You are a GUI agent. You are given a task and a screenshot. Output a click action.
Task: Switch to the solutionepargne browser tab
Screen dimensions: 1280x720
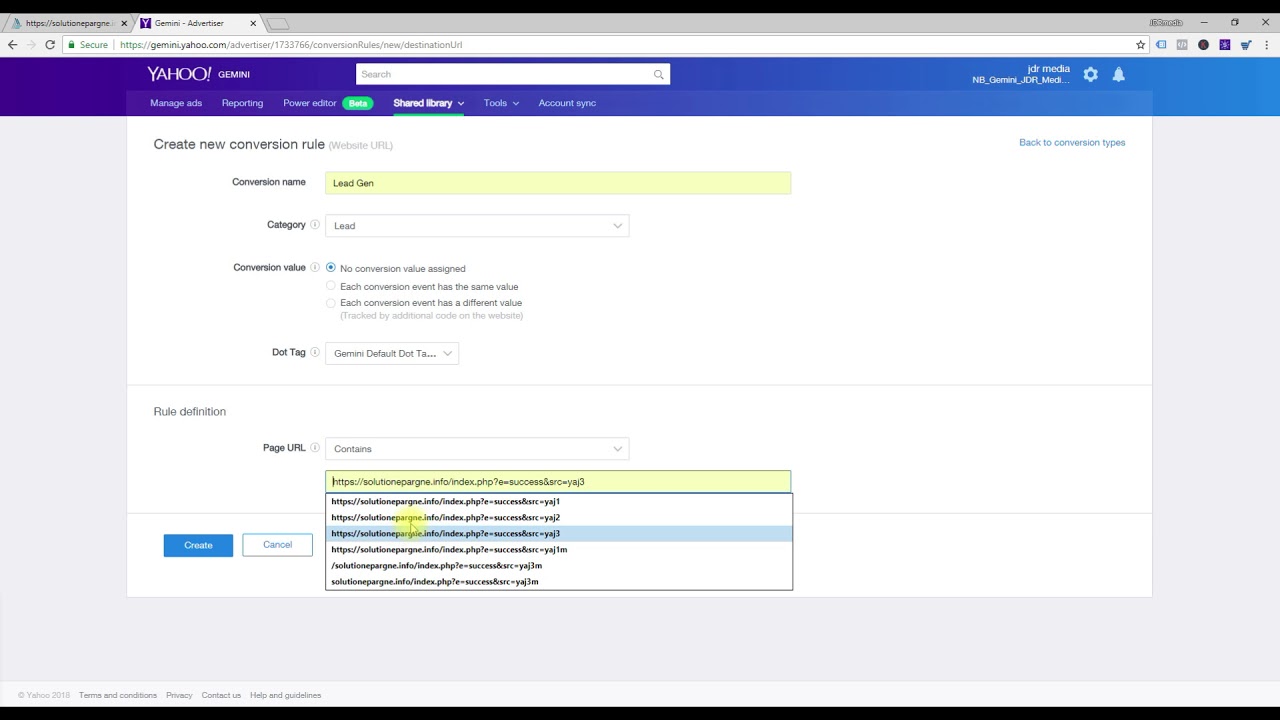click(x=68, y=23)
